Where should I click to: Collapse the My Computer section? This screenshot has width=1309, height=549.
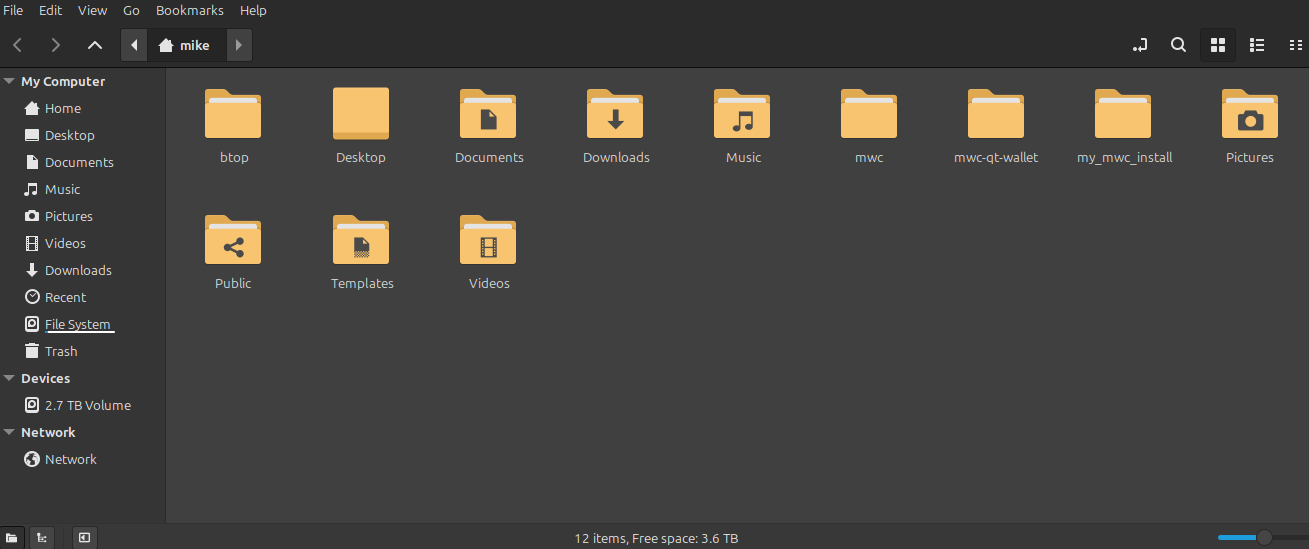click(x=9, y=81)
